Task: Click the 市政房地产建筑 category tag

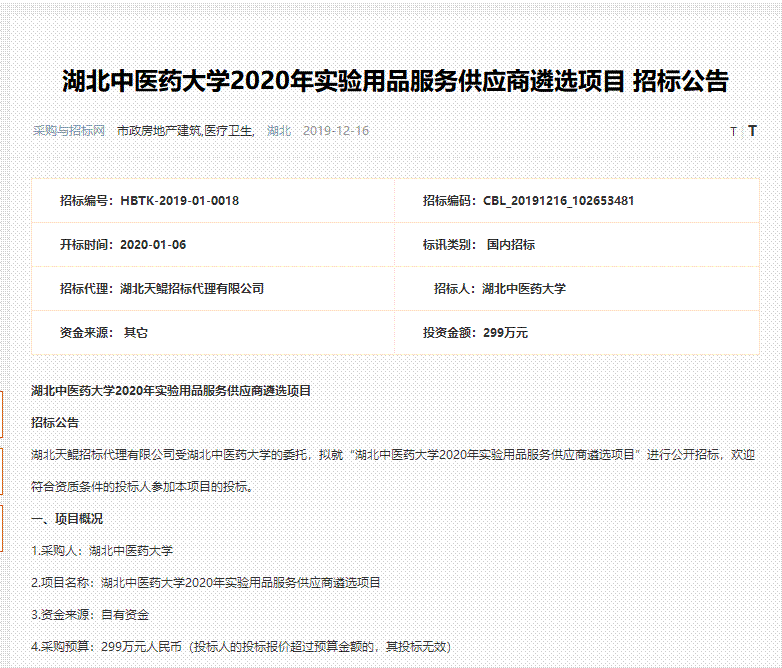Action: 158,131
